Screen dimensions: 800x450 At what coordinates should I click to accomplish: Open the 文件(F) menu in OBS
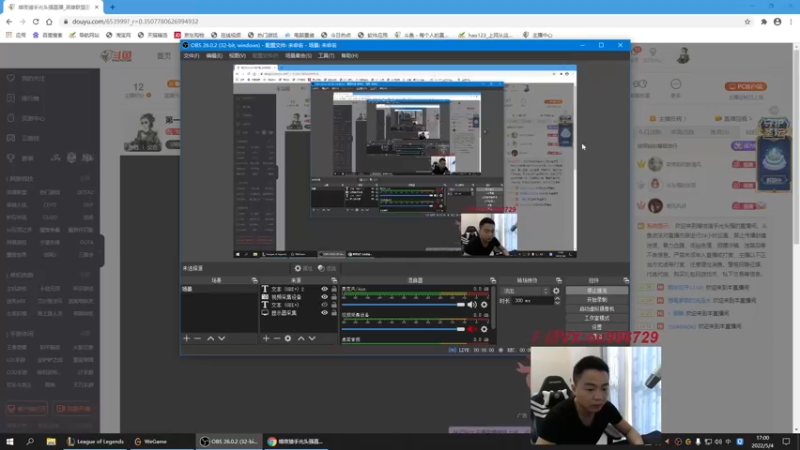[x=191, y=56]
